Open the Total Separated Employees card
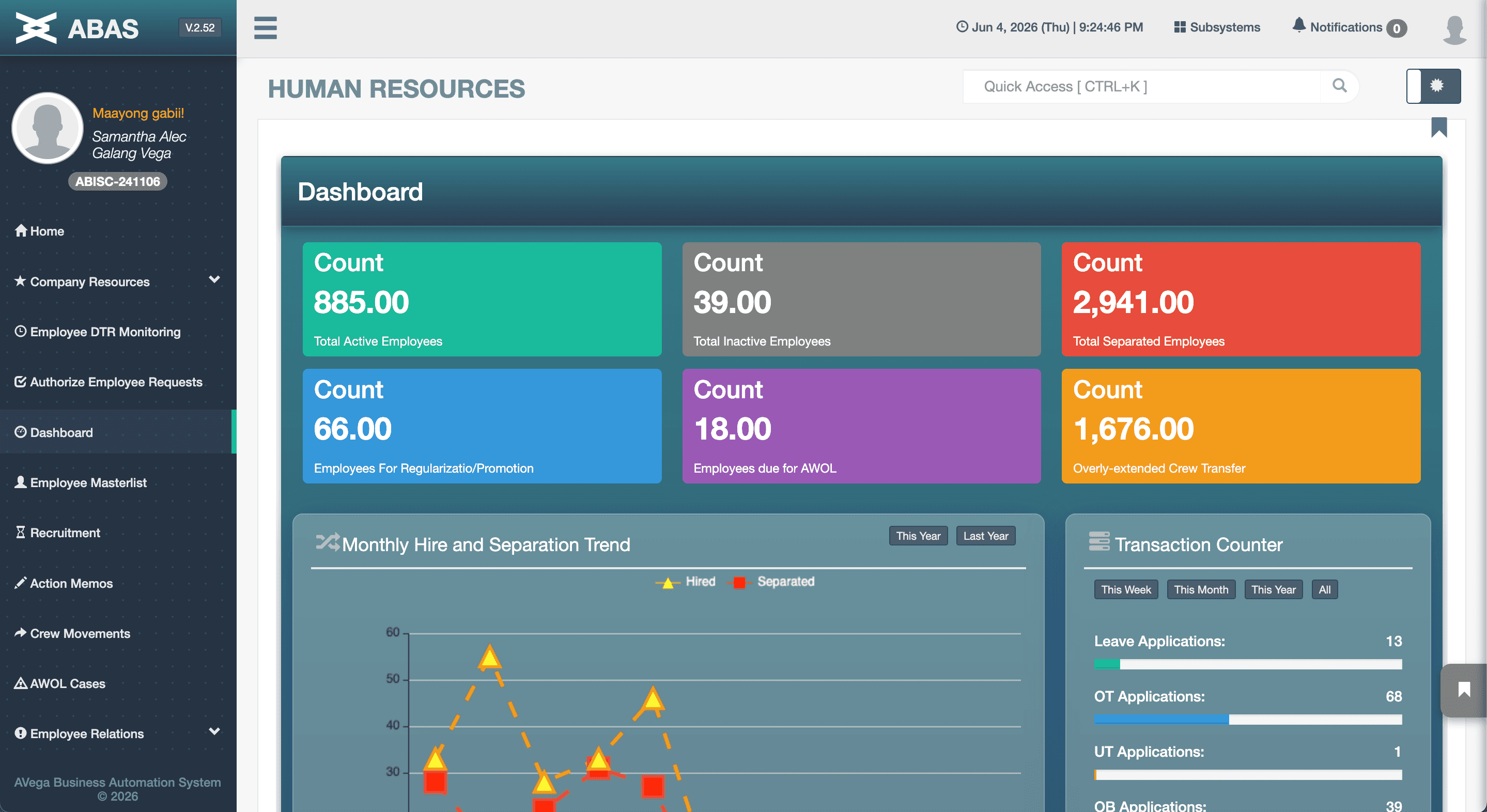1487x812 pixels. click(x=1241, y=299)
